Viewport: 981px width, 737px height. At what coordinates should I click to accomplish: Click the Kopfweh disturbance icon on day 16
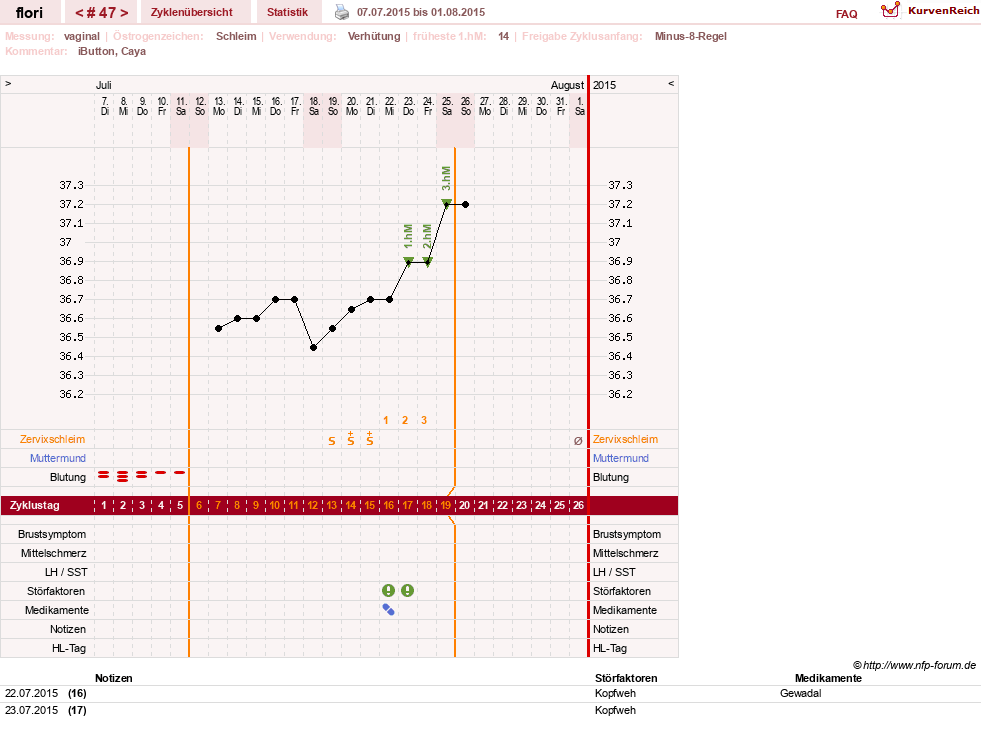pos(389,591)
